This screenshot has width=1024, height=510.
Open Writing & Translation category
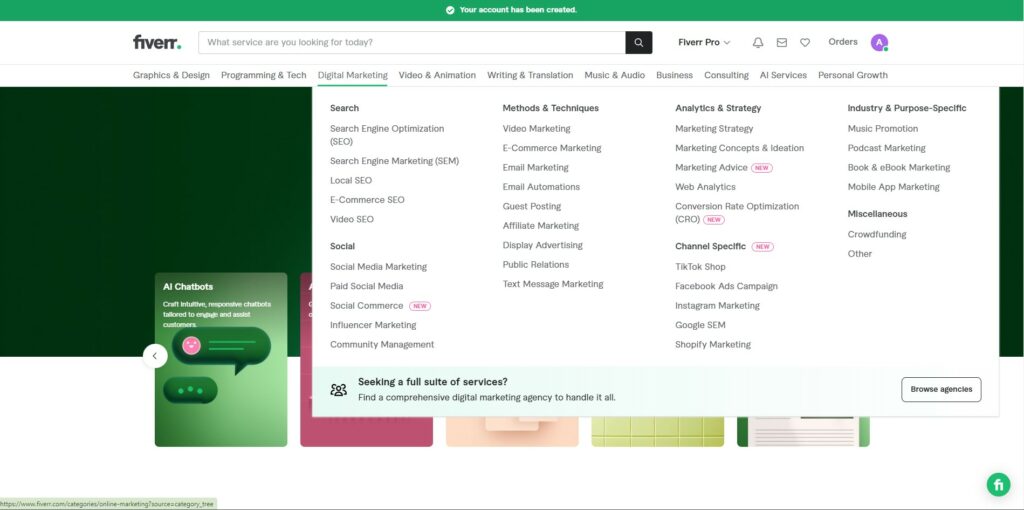pyautogui.click(x=530, y=75)
